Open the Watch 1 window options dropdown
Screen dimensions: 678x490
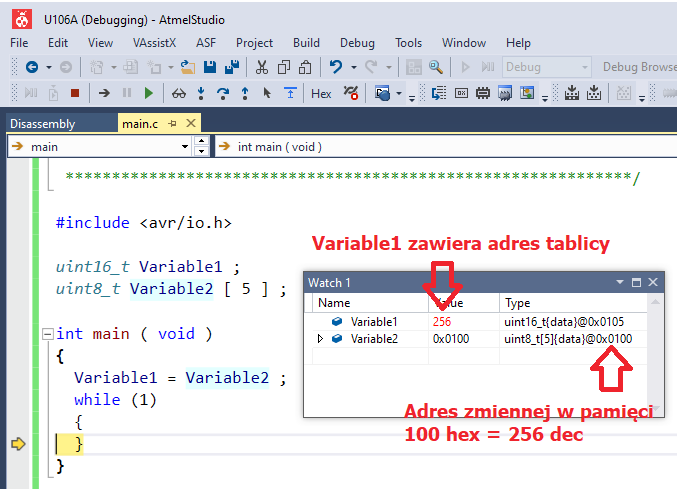[x=619, y=283]
